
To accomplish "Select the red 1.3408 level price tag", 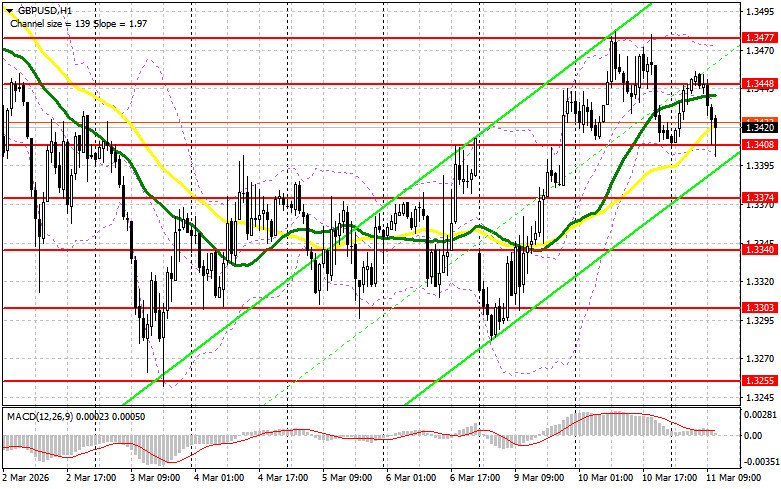I will [x=759, y=145].
